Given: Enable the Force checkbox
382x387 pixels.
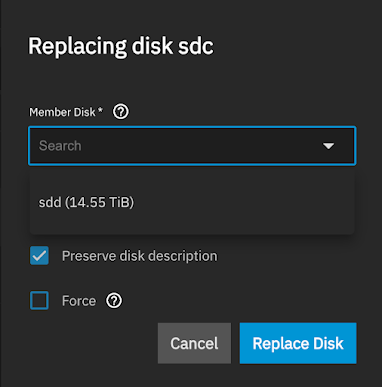Looking at the screenshot, I should point(39,301).
